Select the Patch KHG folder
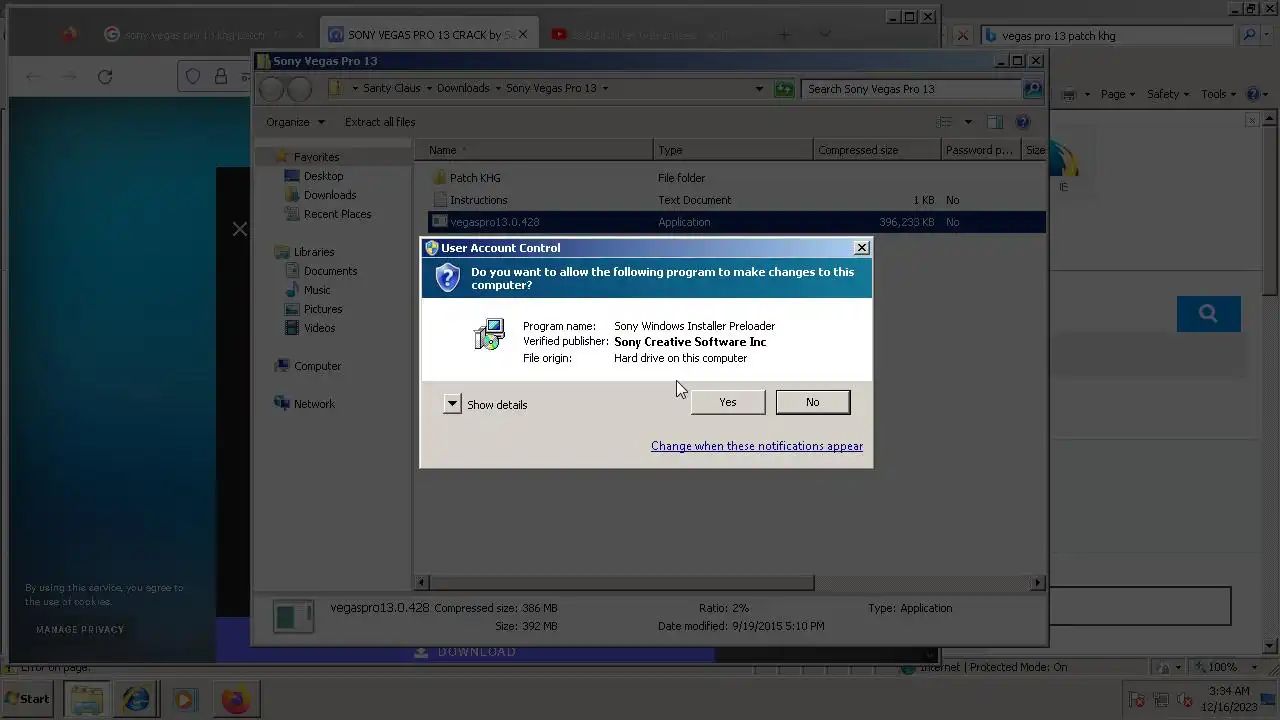 click(475, 178)
